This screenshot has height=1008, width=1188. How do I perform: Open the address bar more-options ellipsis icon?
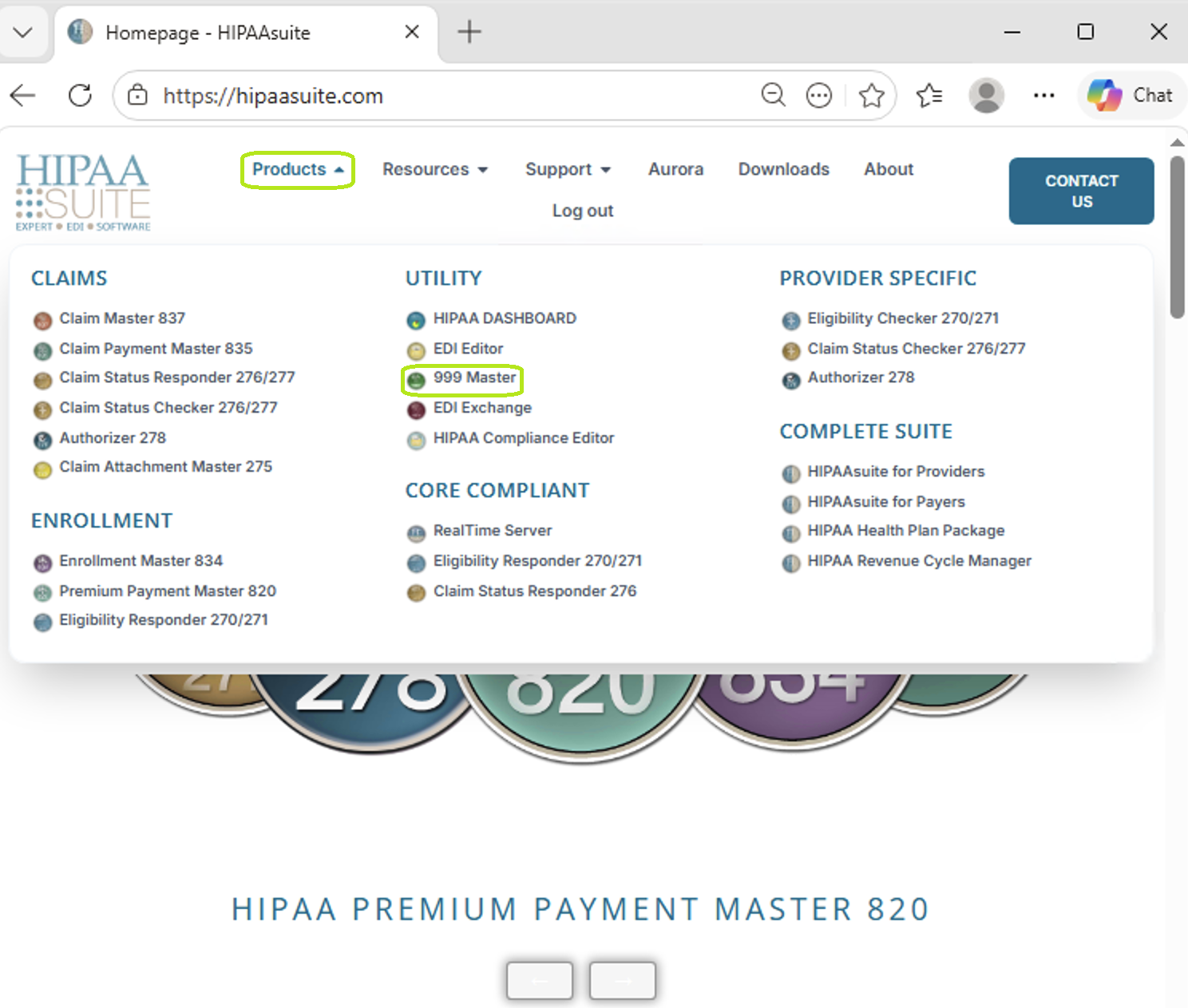coord(819,96)
